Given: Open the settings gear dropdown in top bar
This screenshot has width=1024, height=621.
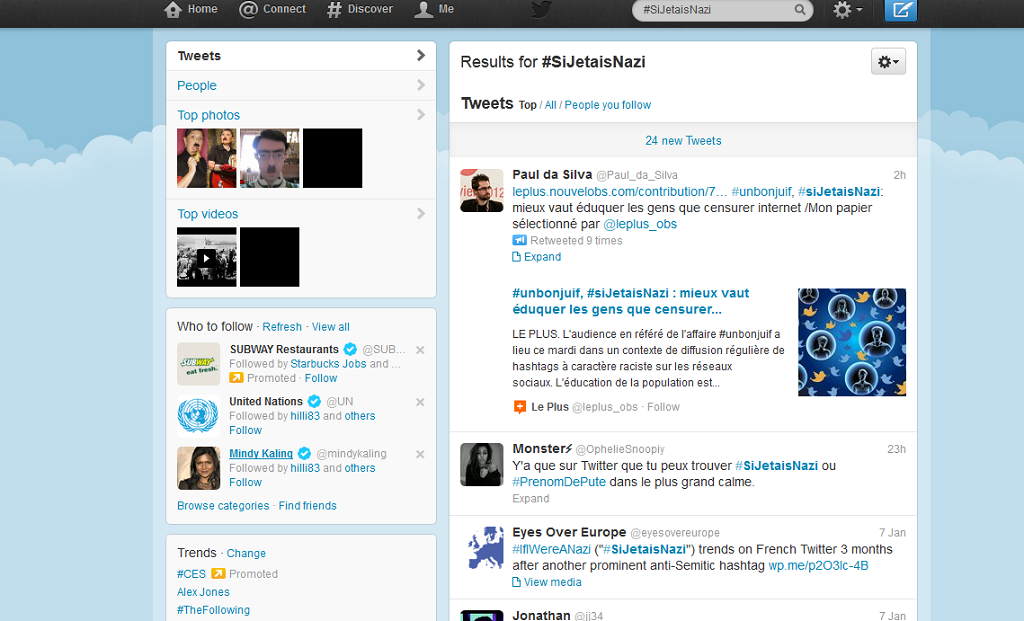Looking at the screenshot, I should (848, 10).
